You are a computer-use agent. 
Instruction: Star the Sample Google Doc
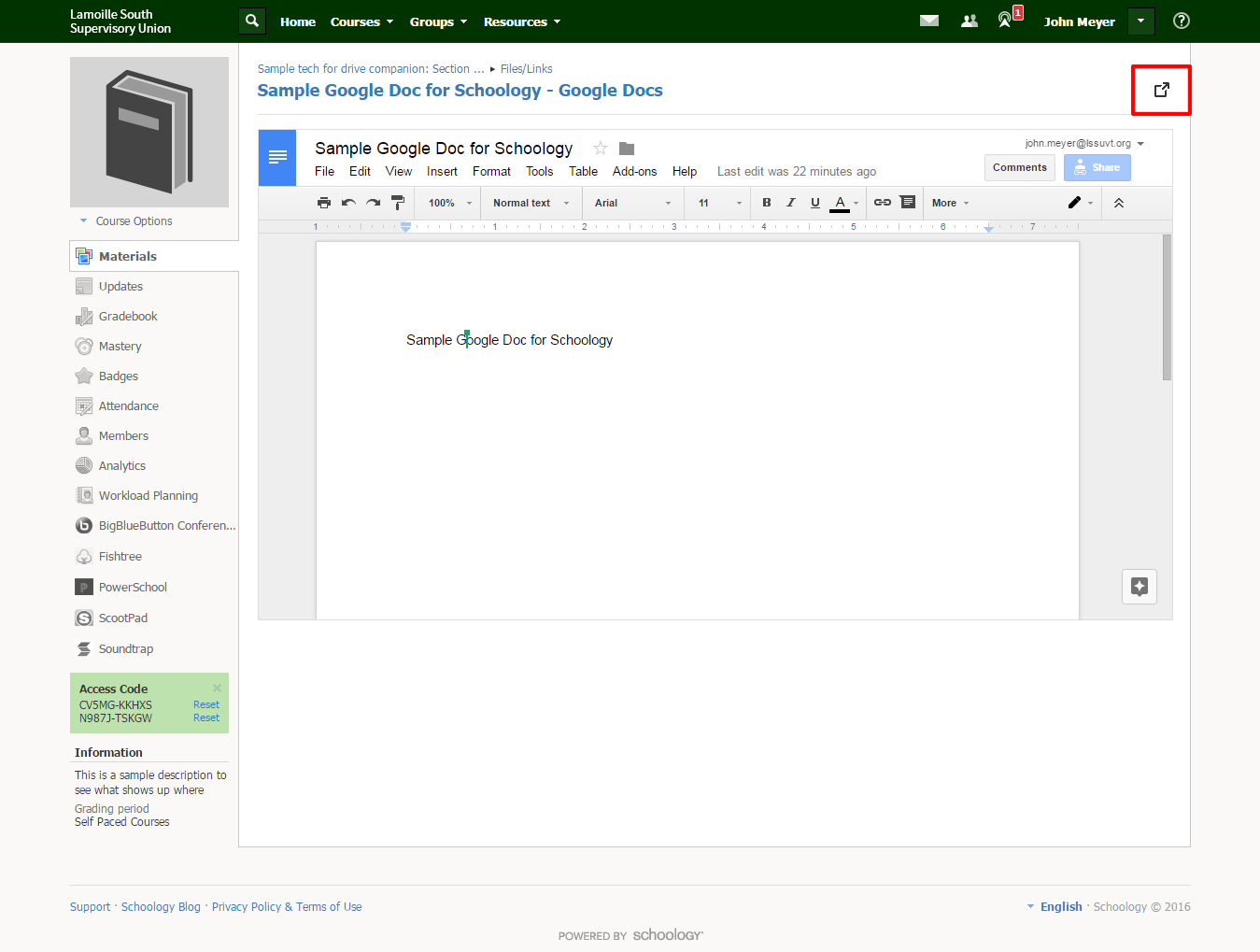[x=601, y=149]
